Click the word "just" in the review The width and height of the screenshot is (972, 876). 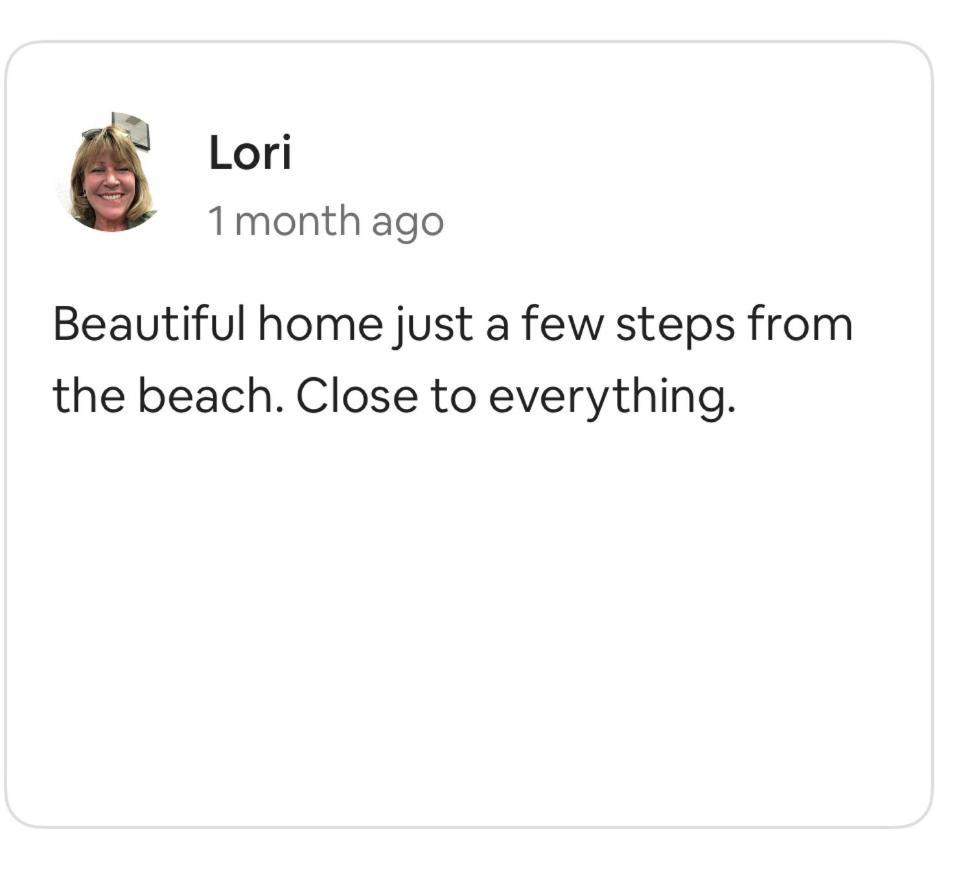click(433, 327)
